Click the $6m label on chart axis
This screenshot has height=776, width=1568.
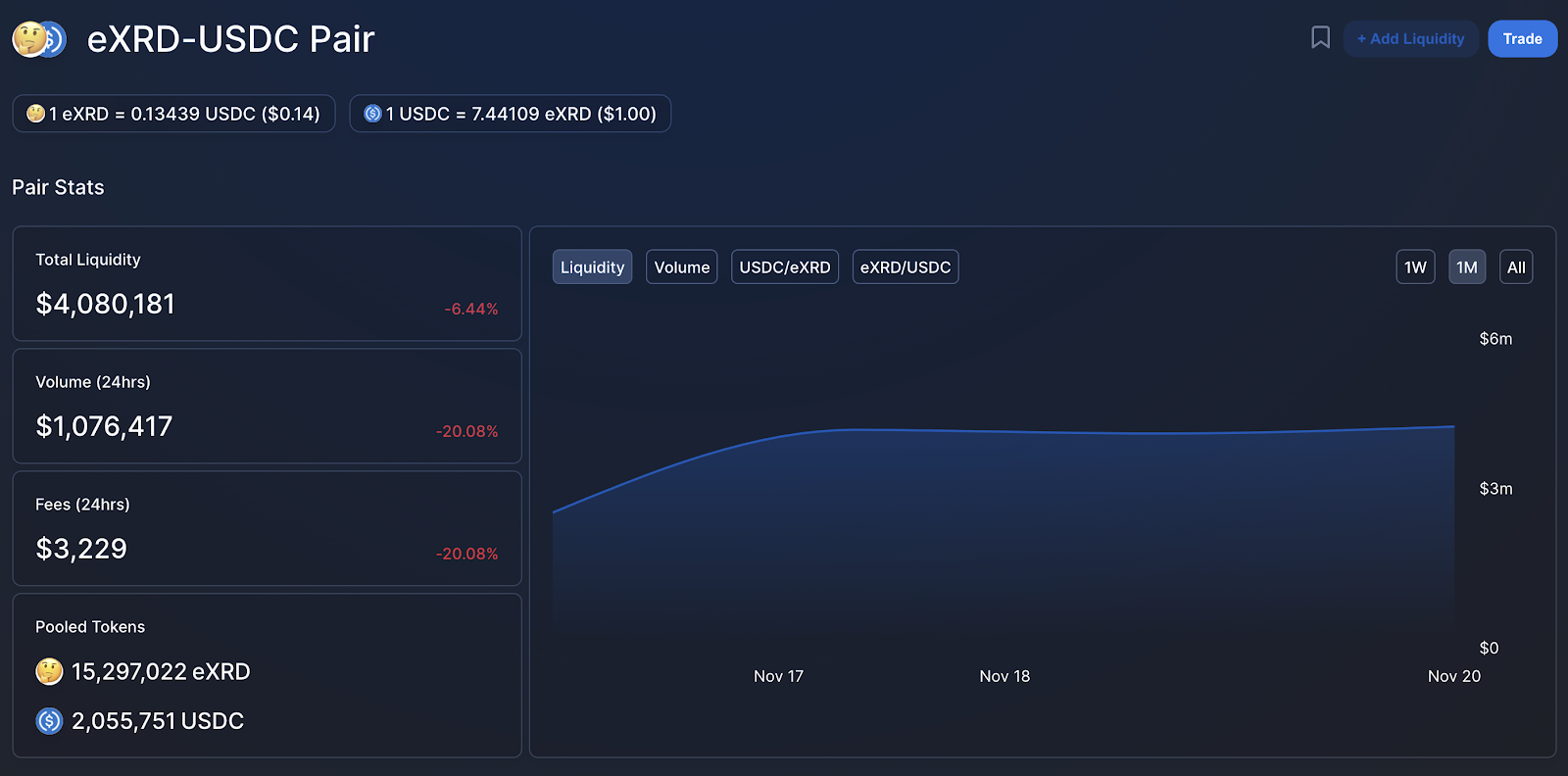pos(1495,339)
